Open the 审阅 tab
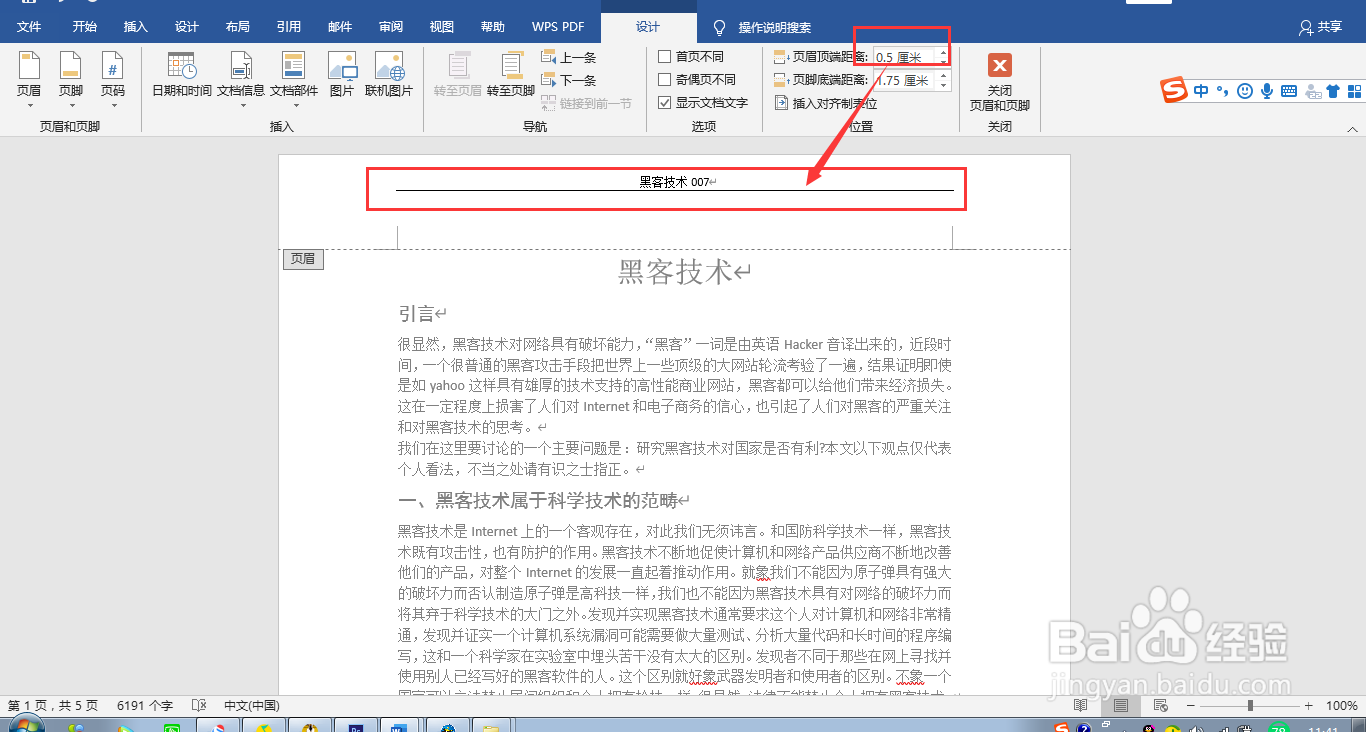Viewport: 1366px width, 732px height. tap(391, 27)
